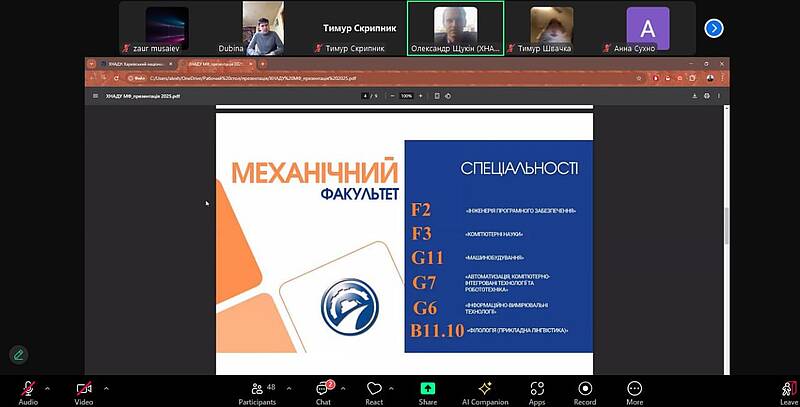Select Тимур Швачка participant thumbnail

(551, 29)
